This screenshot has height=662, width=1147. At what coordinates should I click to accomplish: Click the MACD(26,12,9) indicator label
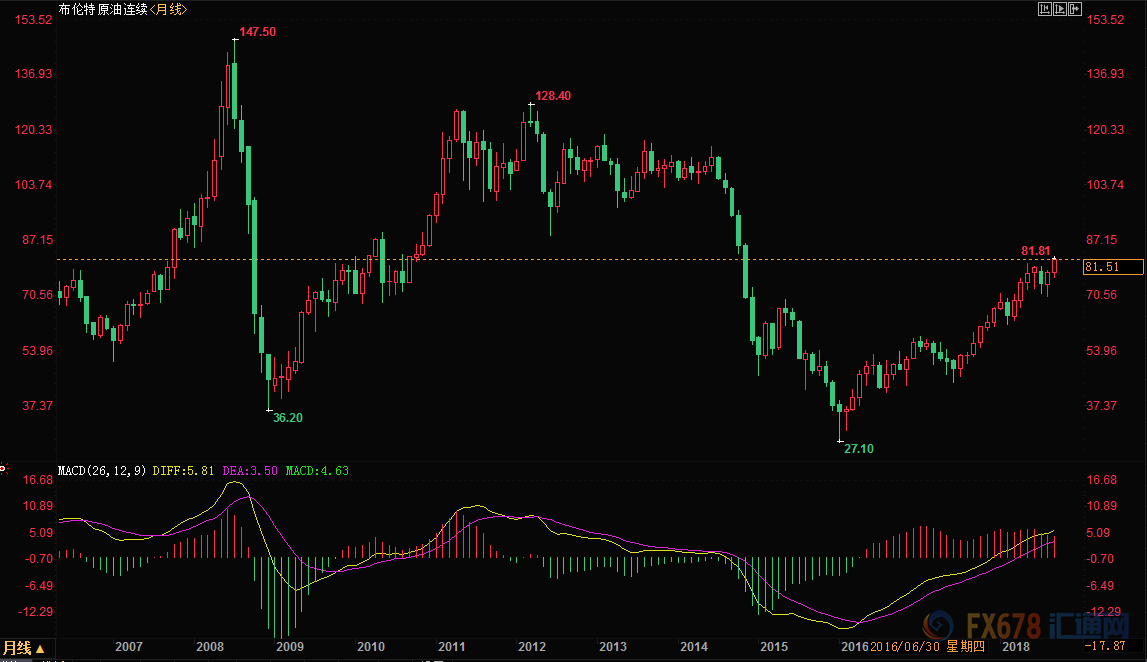pos(102,469)
